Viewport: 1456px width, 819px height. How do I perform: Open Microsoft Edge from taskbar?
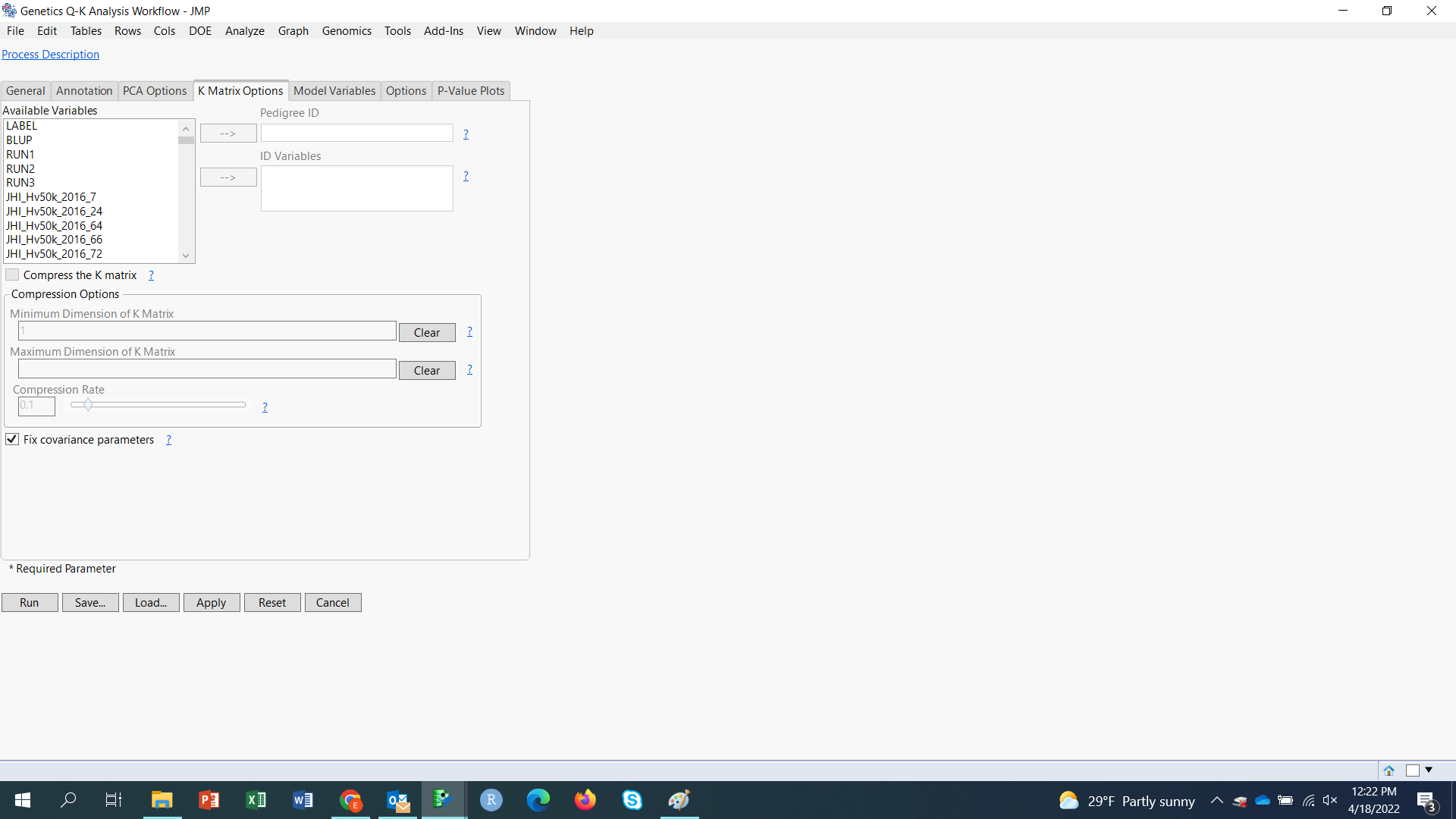538,800
